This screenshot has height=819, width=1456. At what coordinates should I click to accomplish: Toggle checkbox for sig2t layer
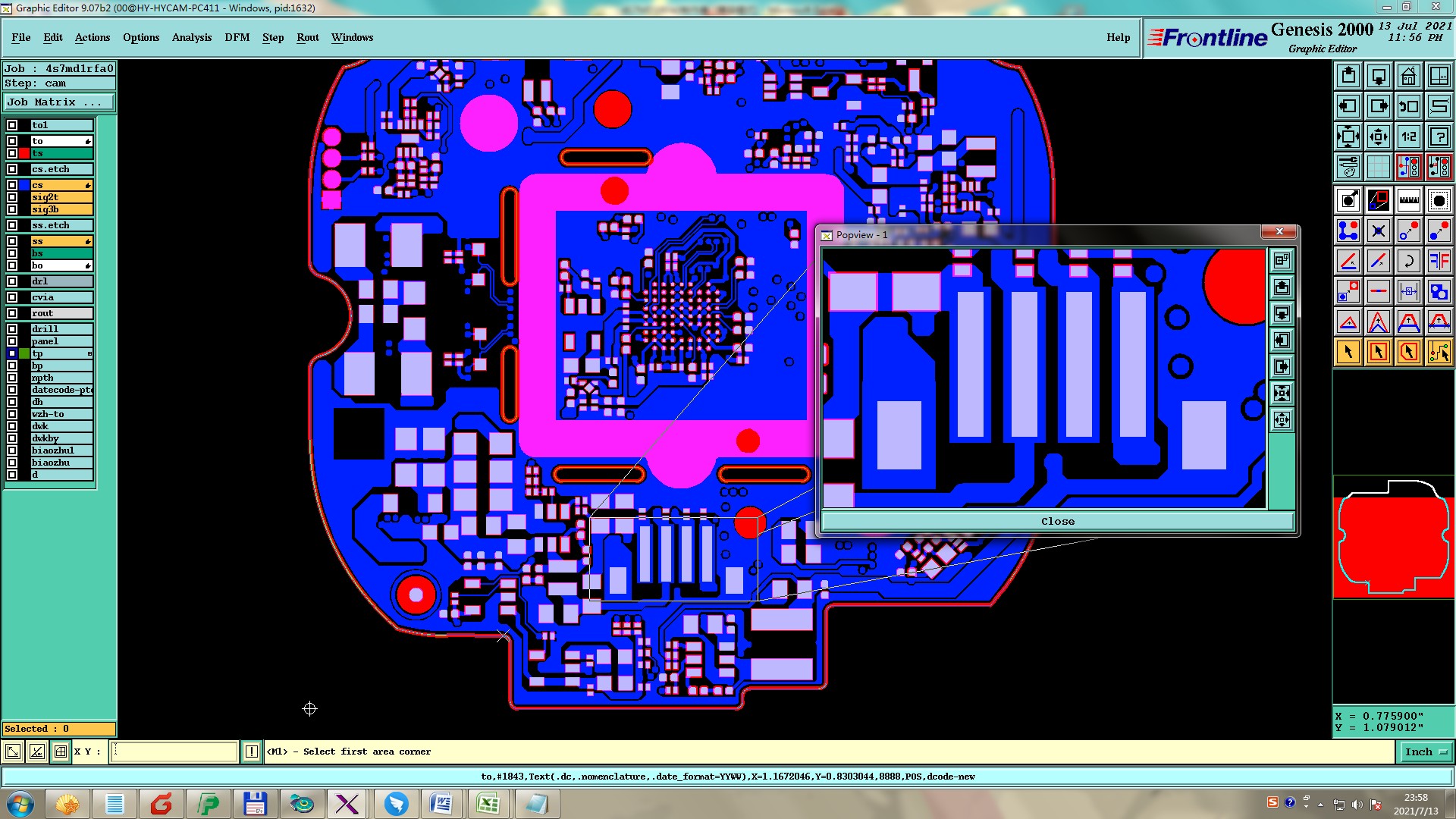(12, 197)
